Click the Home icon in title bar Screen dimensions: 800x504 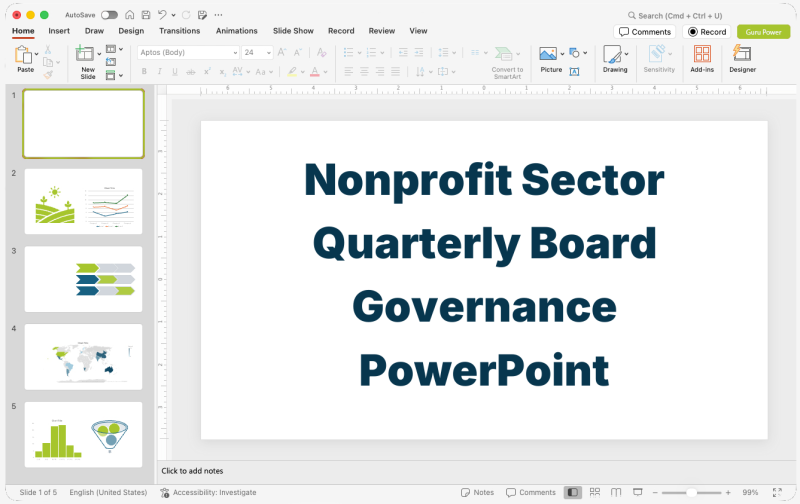(130, 15)
